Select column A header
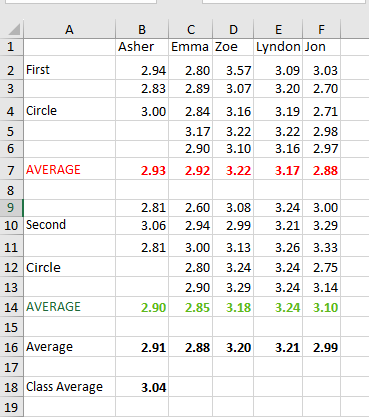The width and height of the screenshot is (369, 417). click(69, 30)
